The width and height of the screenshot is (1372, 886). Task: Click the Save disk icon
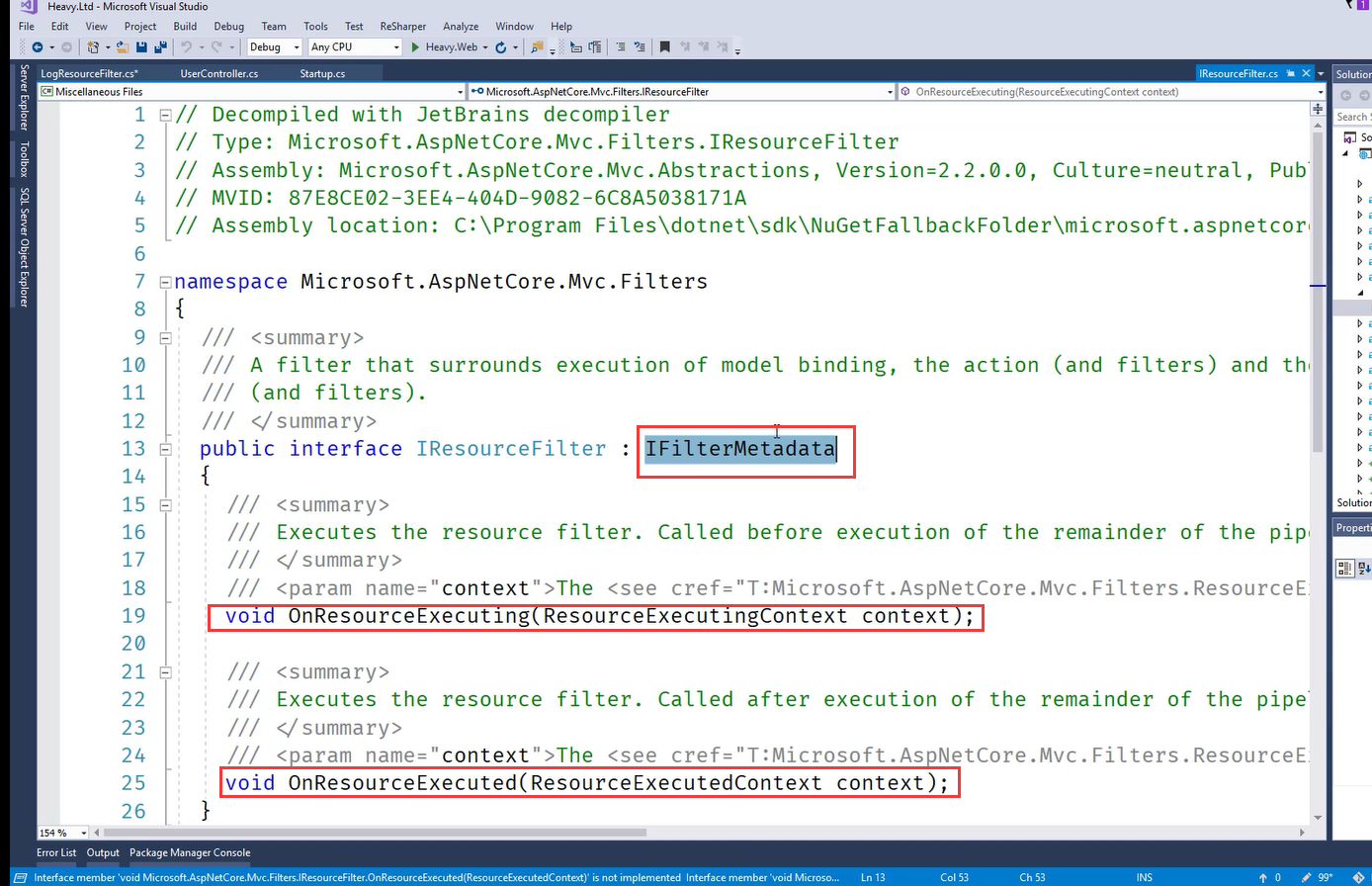(141, 46)
